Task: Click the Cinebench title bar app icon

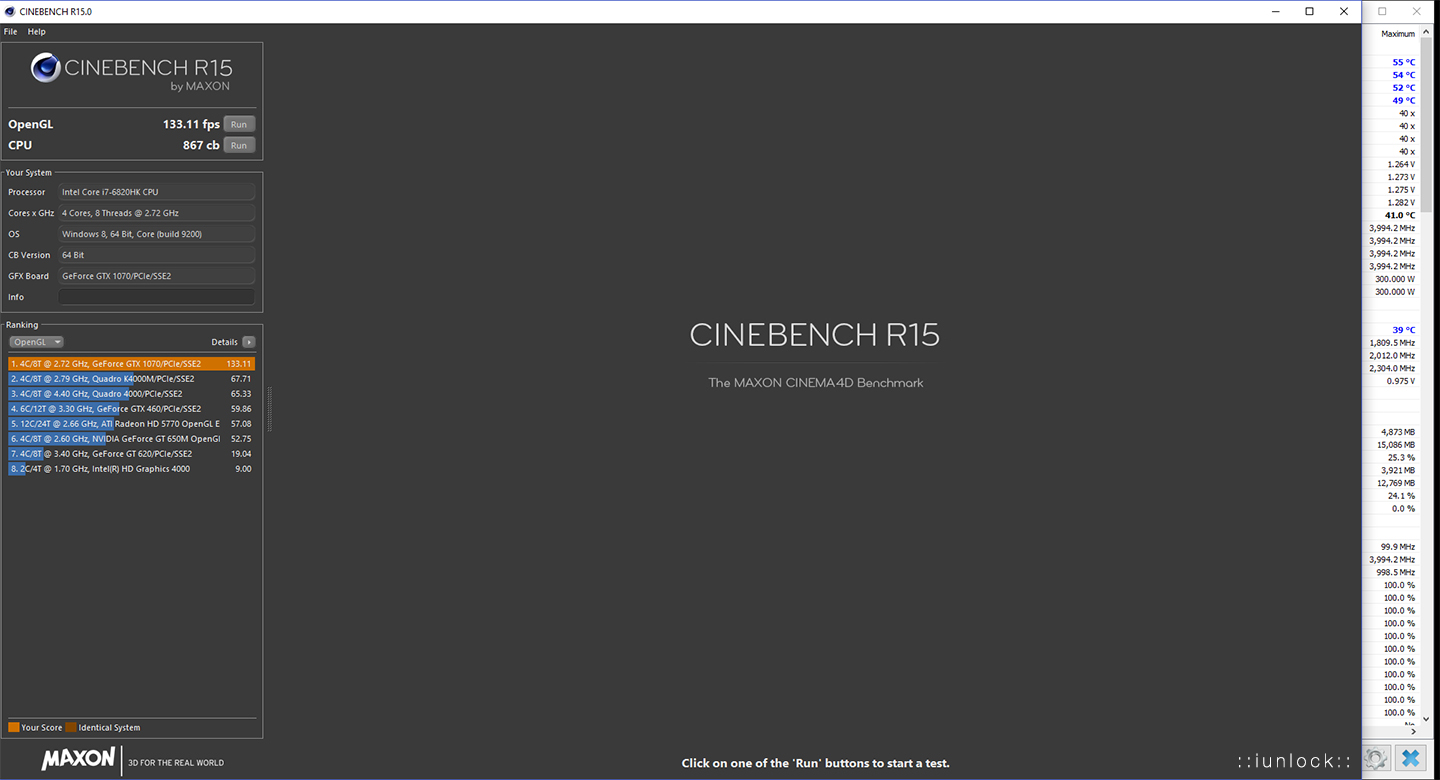Action: (x=10, y=11)
